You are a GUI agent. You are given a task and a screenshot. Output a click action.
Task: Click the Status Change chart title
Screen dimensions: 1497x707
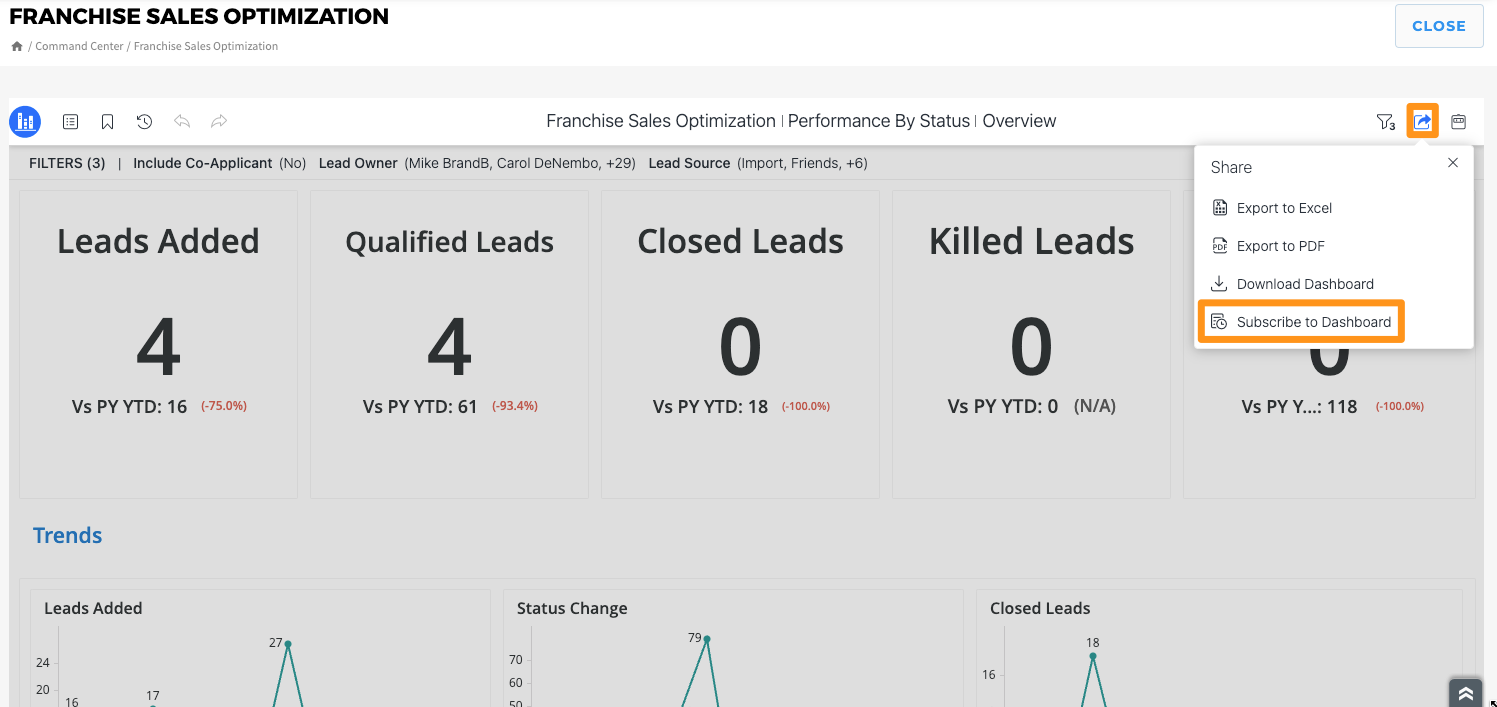click(x=572, y=608)
